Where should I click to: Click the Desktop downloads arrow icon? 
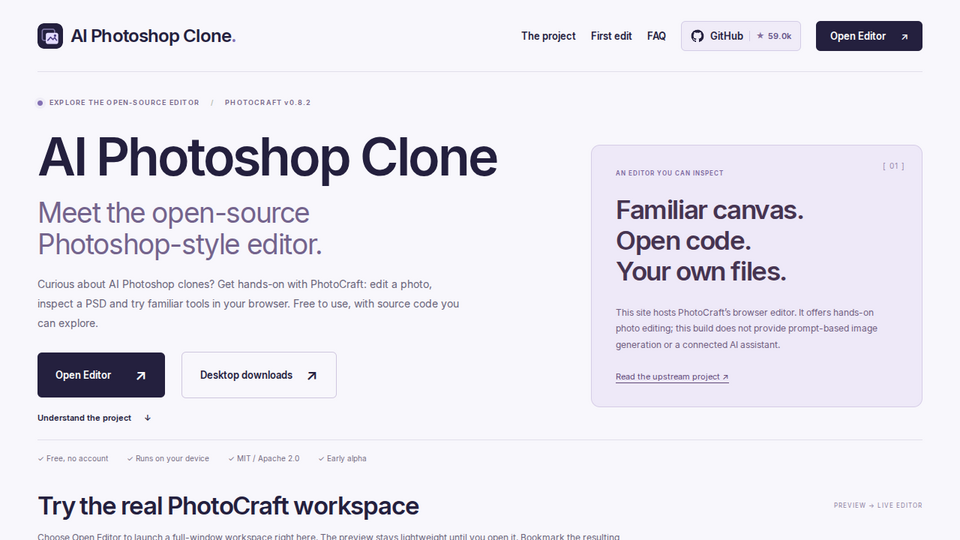tap(312, 375)
